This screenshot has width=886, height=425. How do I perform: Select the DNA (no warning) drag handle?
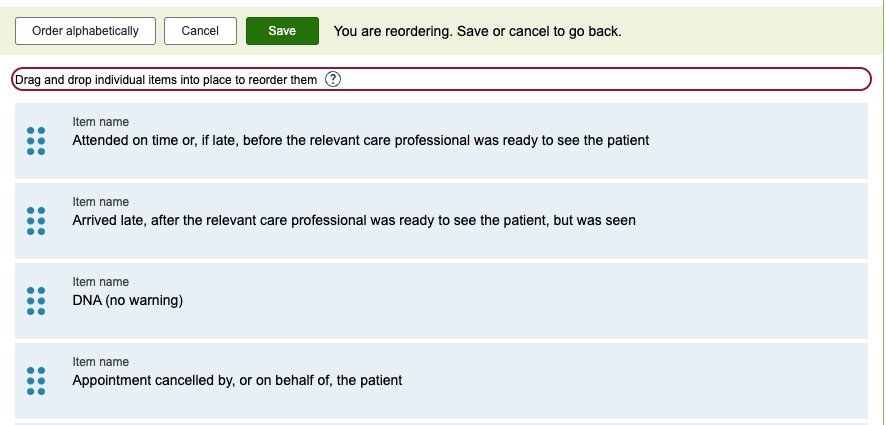pos(36,300)
